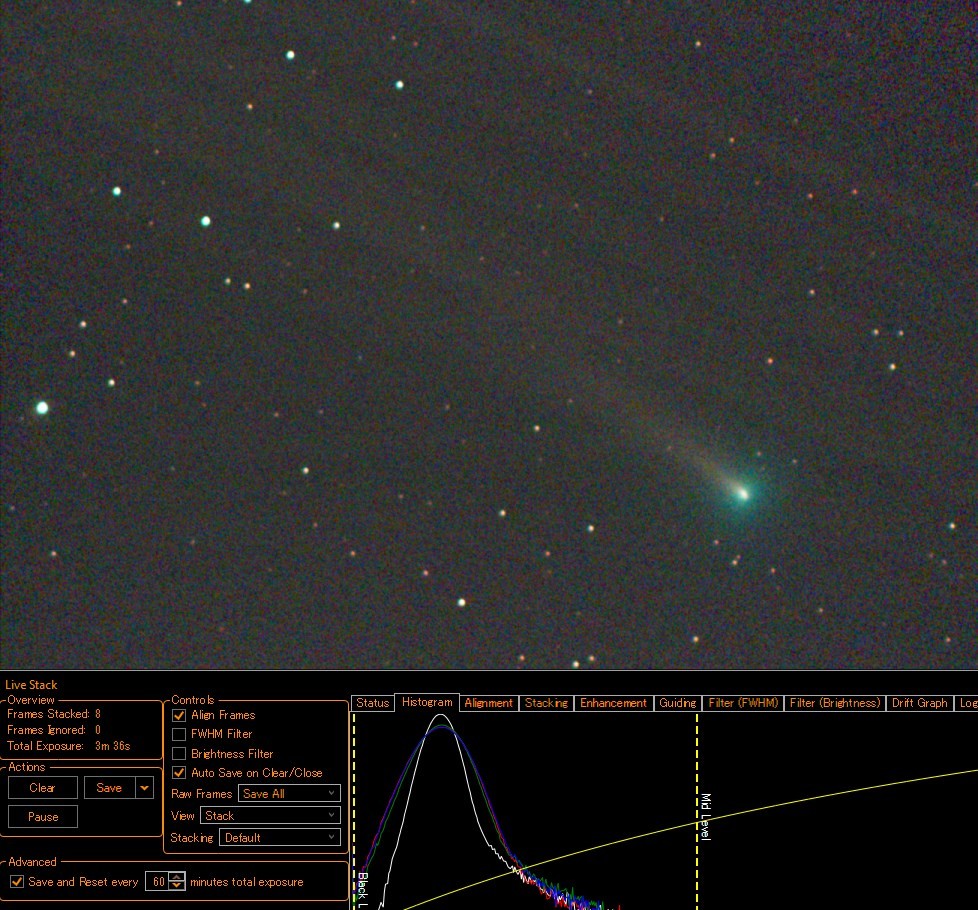Open the Filter (Brightness) tab
Screen dimensions: 978x910
[835, 703]
